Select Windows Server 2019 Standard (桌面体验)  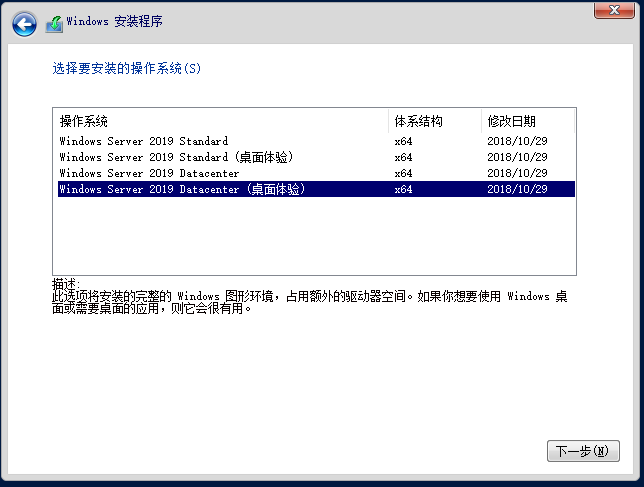[x=176, y=157]
